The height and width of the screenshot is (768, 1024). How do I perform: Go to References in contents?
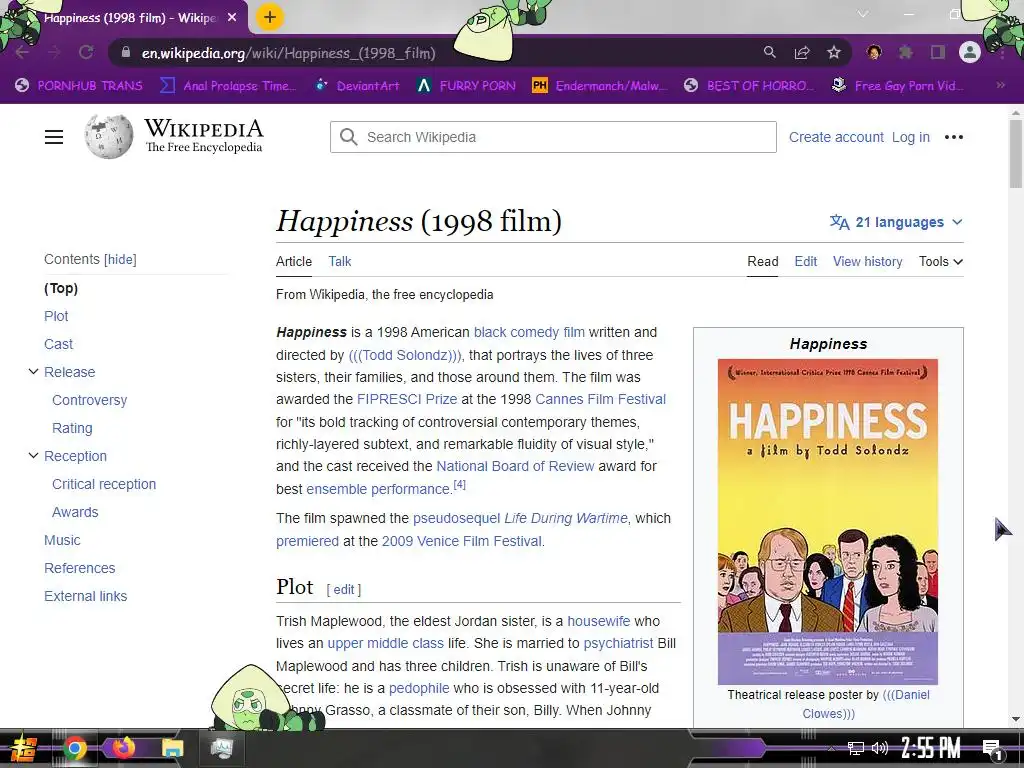coord(80,569)
